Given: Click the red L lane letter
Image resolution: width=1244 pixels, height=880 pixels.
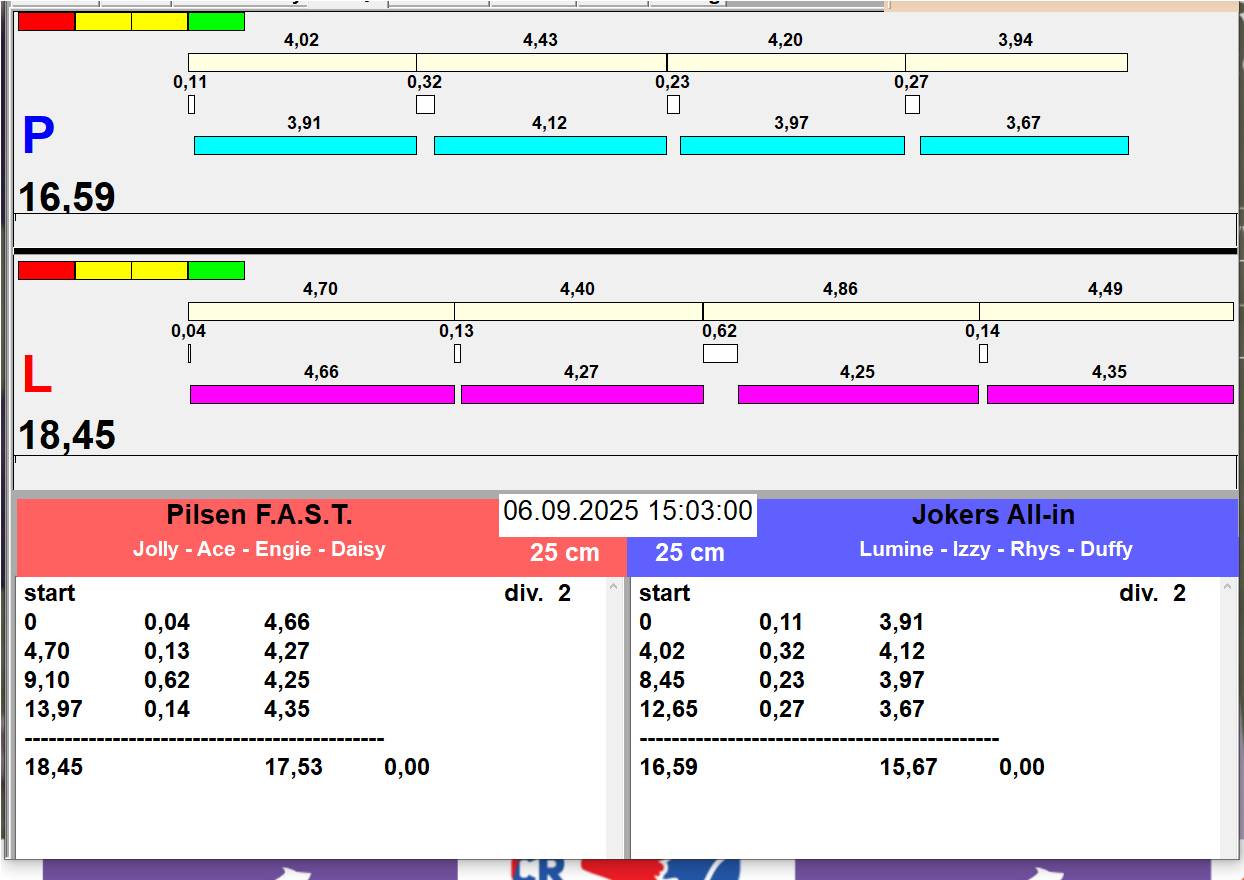Looking at the screenshot, I should click(37, 376).
